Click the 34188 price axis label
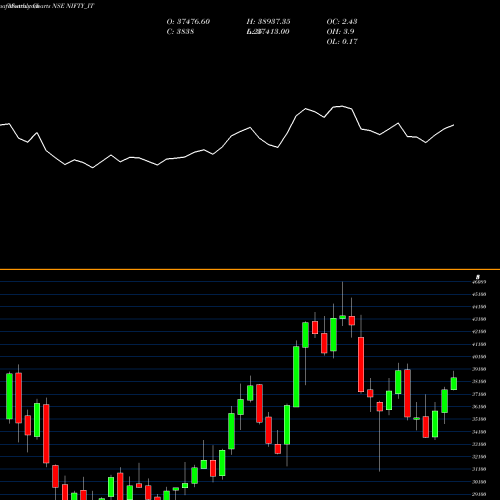The height and width of the screenshot is (500, 500). pyautogui.click(x=479, y=432)
